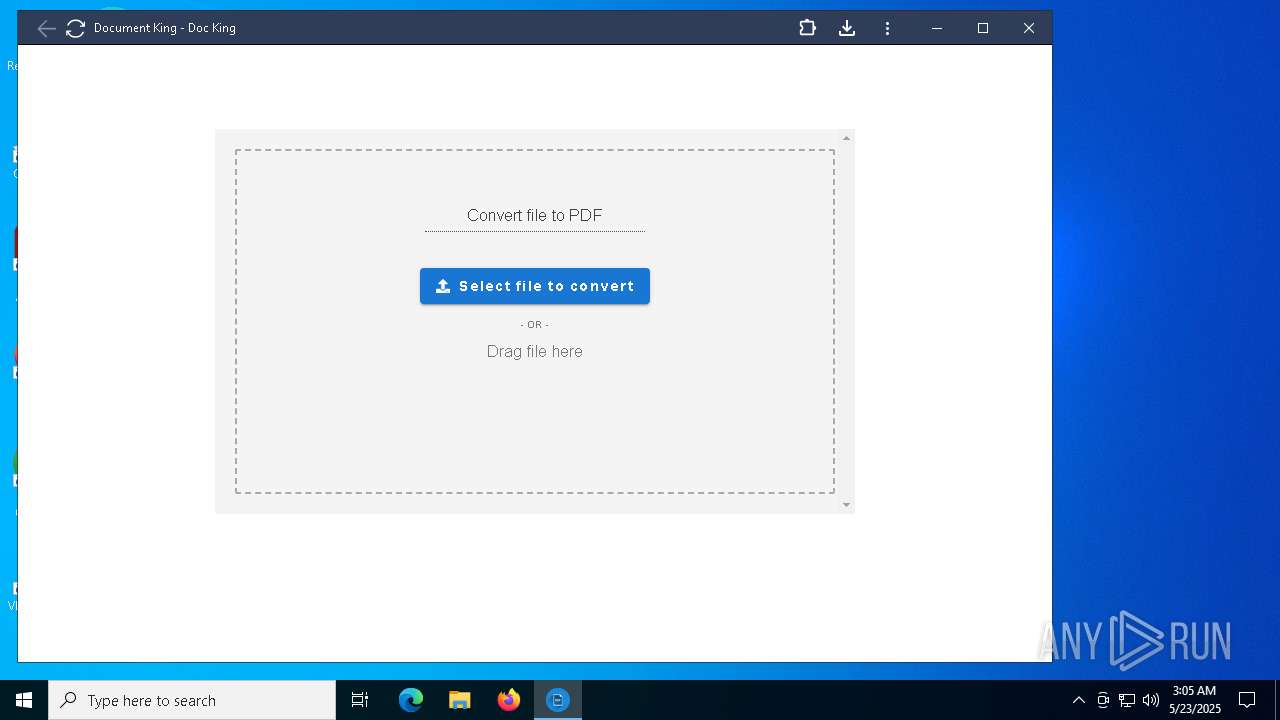Open the notification center icon

point(1247,700)
